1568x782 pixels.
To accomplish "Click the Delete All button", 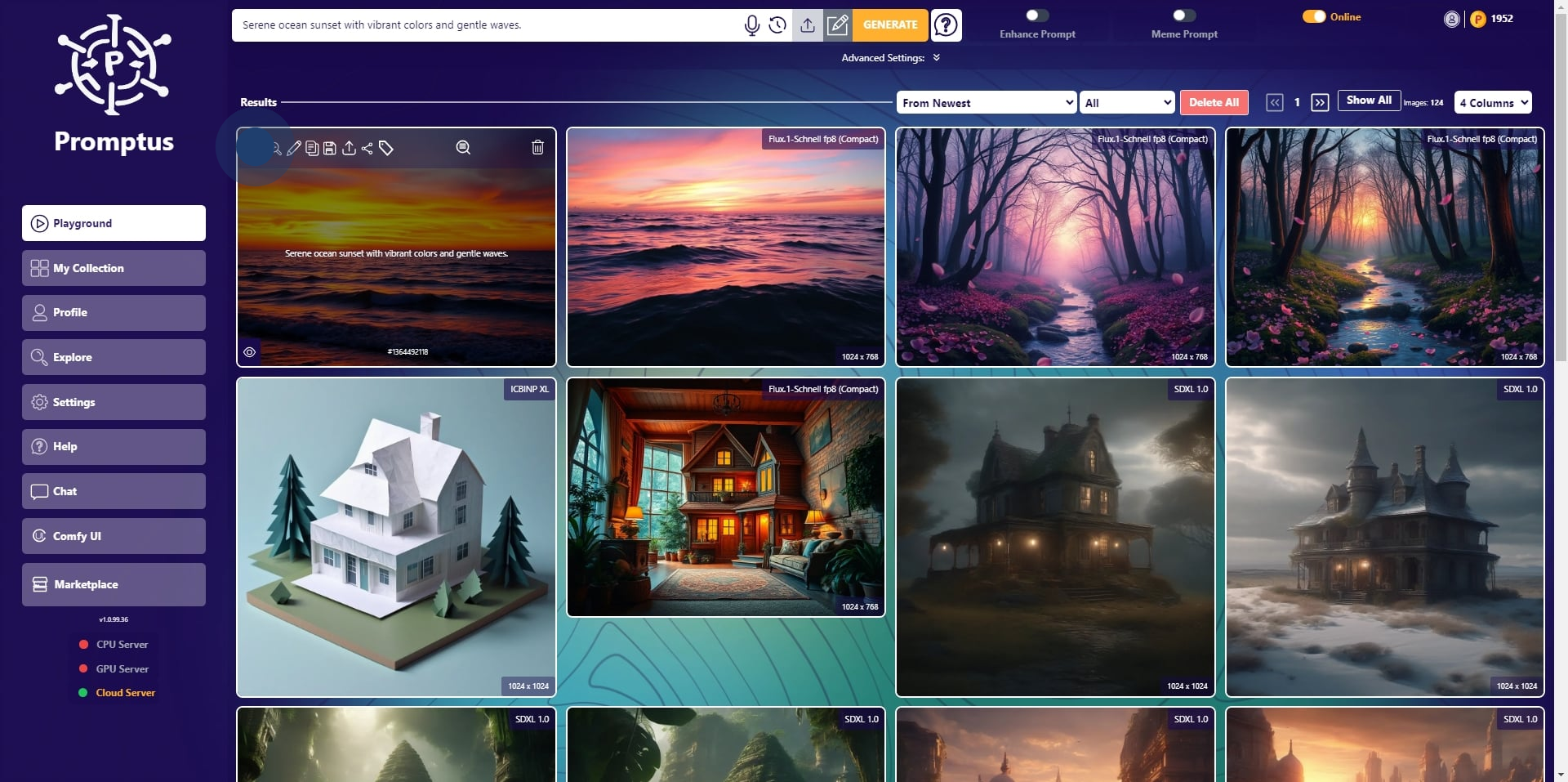I will coord(1214,102).
